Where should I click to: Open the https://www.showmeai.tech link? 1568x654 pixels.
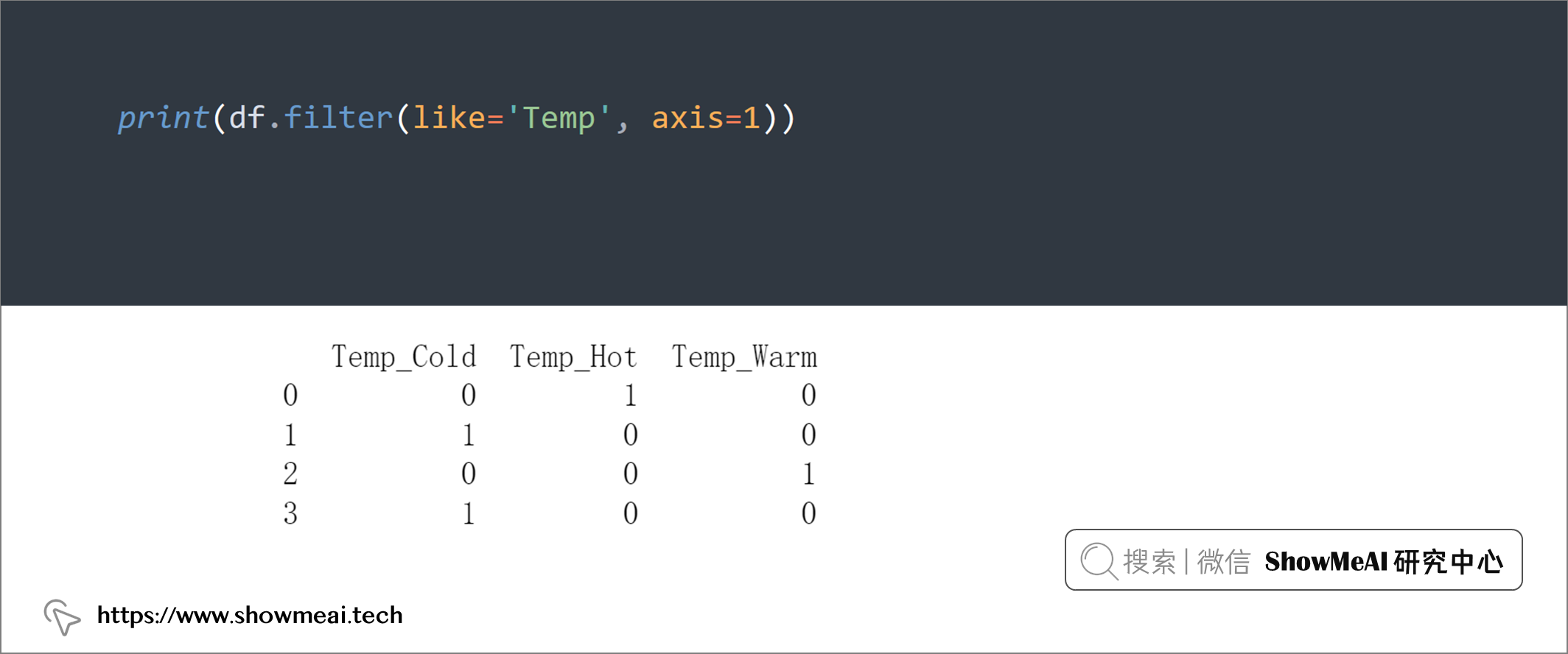(x=250, y=615)
